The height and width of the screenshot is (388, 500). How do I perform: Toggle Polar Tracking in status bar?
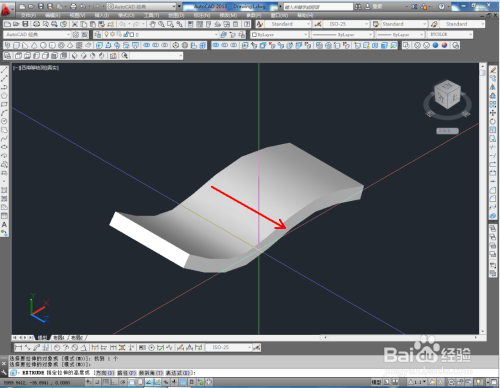point(123,382)
